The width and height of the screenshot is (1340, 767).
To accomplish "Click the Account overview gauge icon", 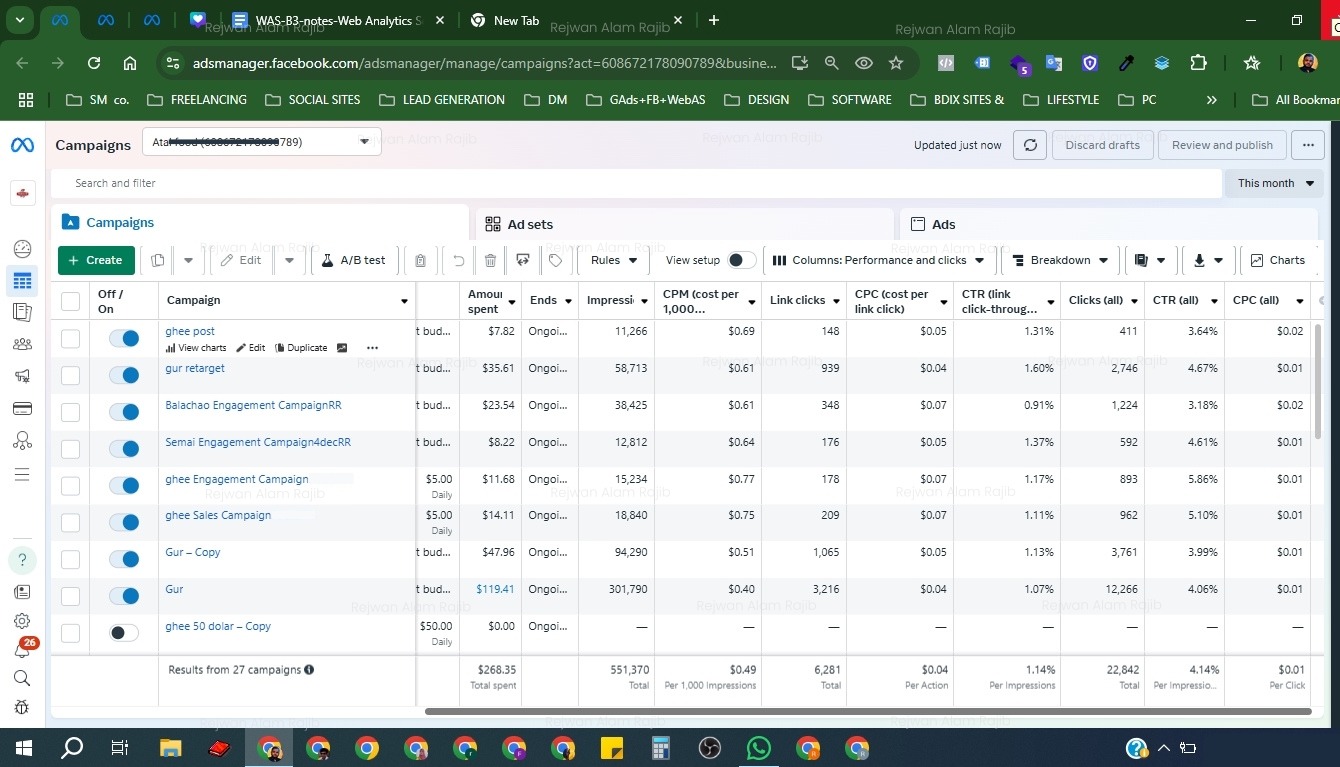I will tap(22, 249).
